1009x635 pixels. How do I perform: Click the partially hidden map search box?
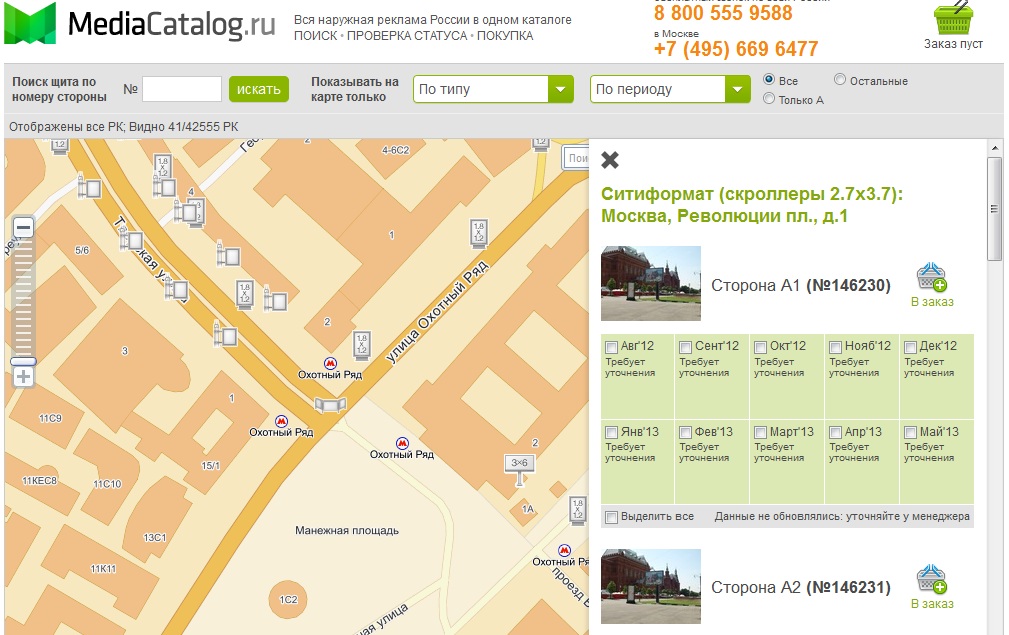575,158
